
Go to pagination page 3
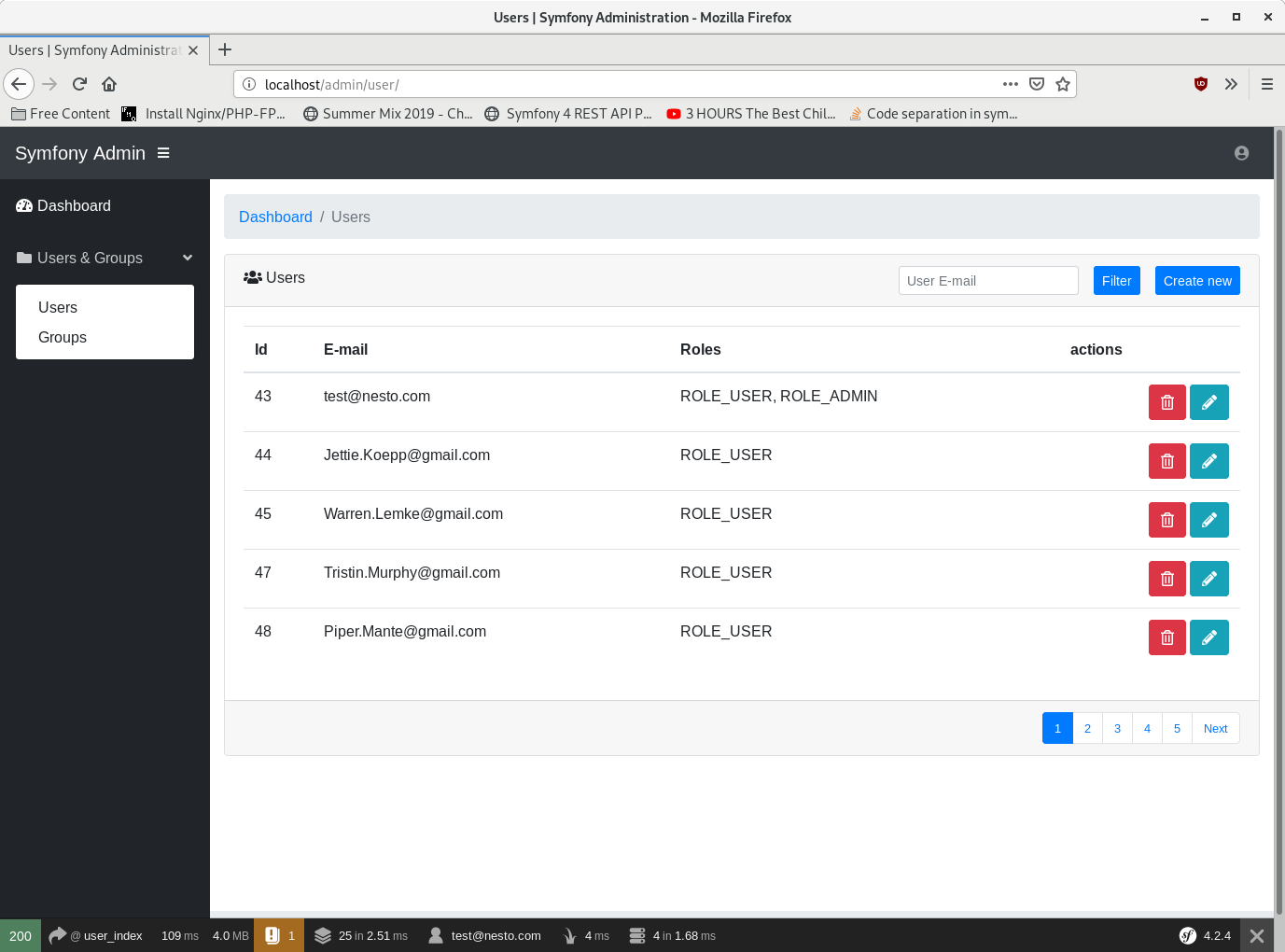(x=1117, y=728)
